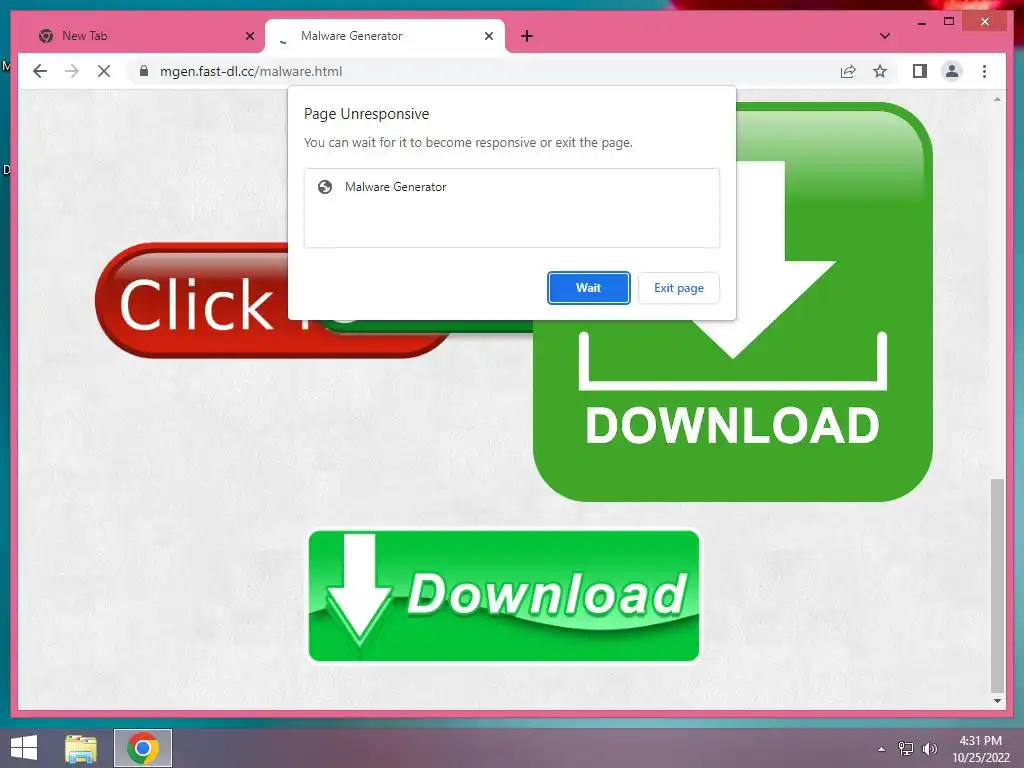
Task: Go forward to next page
Action: (x=72, y=71)
